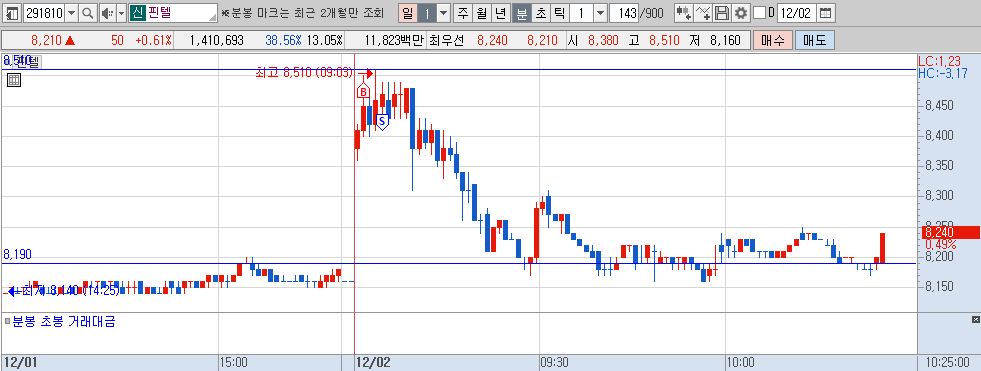Select the 일 (daily) chart period toggle
The width and height of the screenshot is (981, 371).
click(407, 13)
